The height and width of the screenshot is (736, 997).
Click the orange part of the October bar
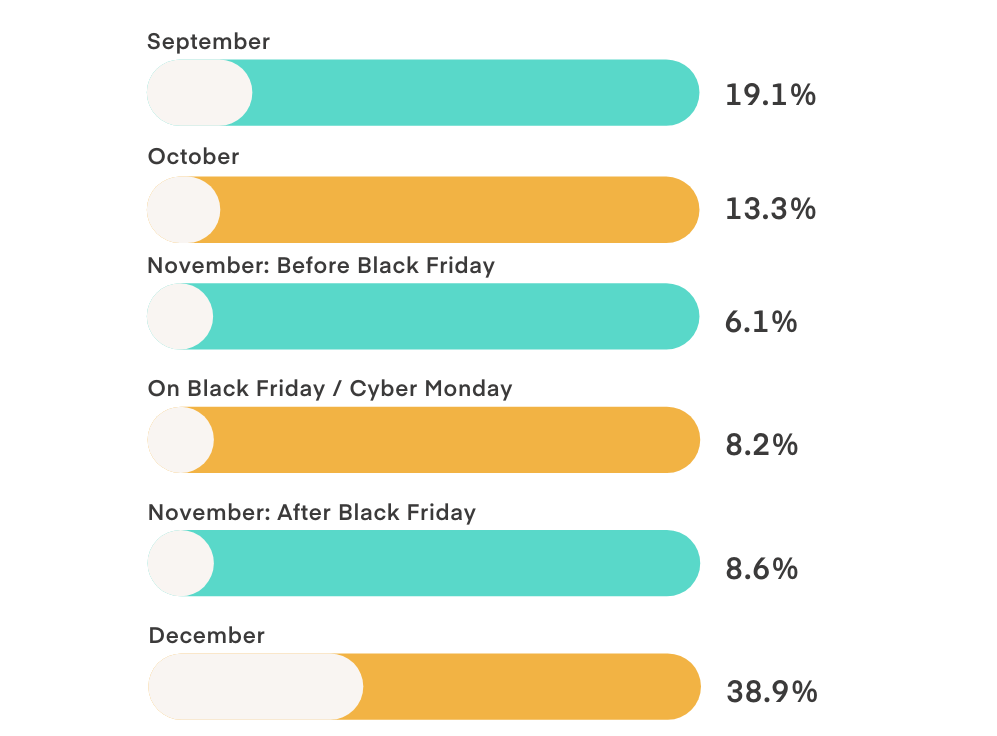[458, 210]
